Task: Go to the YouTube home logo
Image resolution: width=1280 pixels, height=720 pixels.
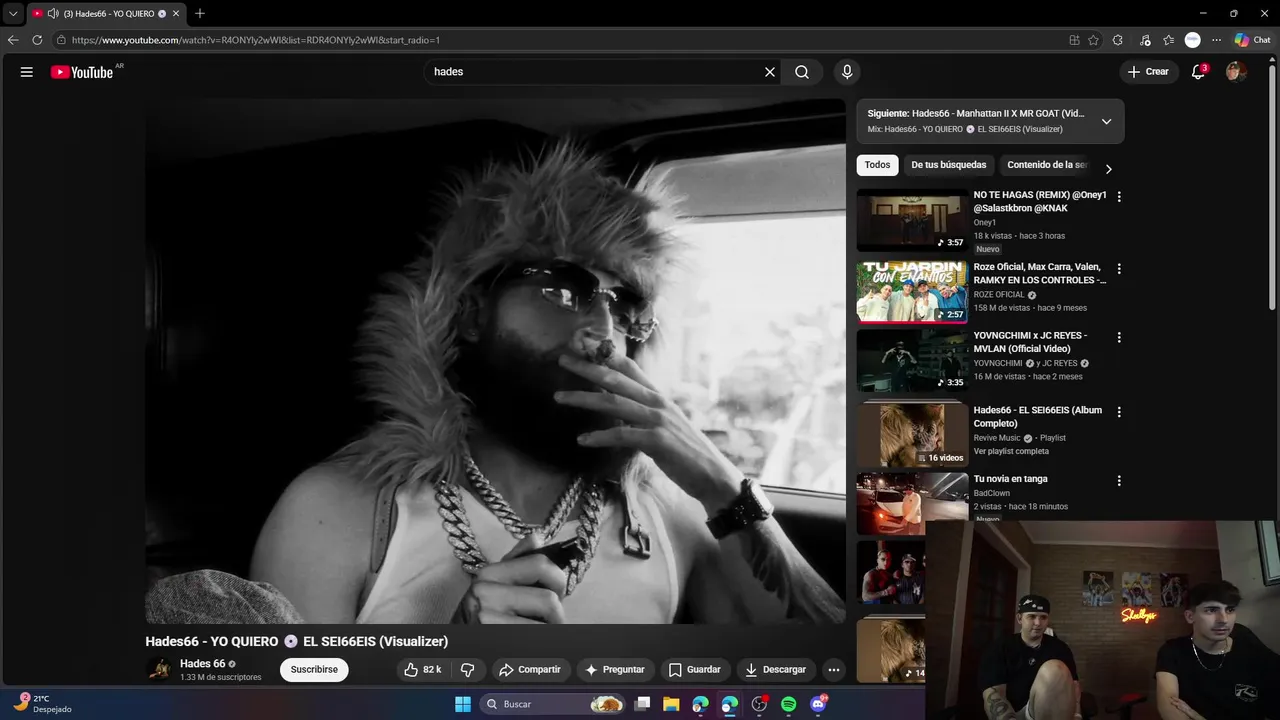Action: 82,72
